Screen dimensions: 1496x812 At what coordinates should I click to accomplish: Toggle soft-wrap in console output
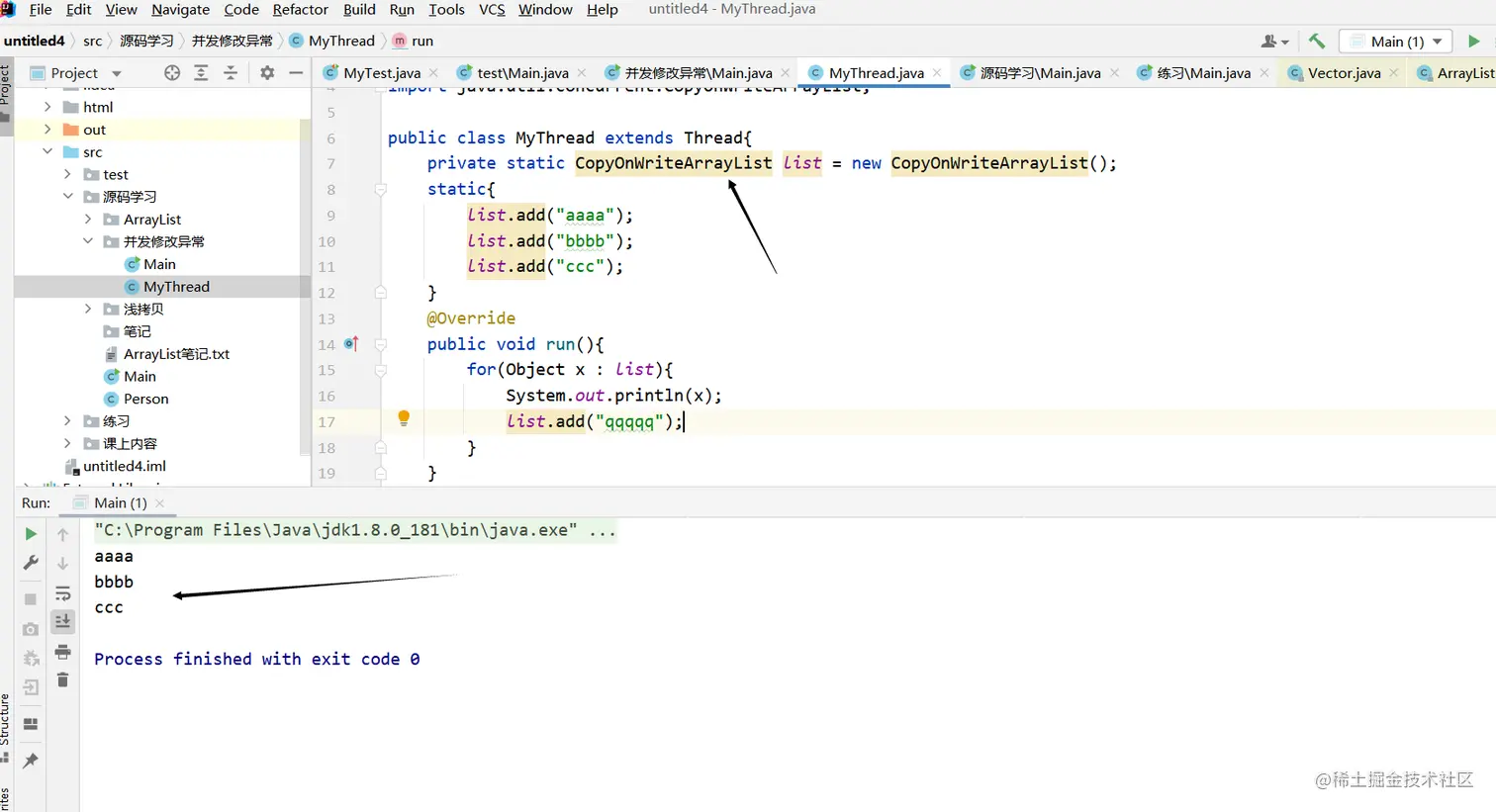pos(62,592)
